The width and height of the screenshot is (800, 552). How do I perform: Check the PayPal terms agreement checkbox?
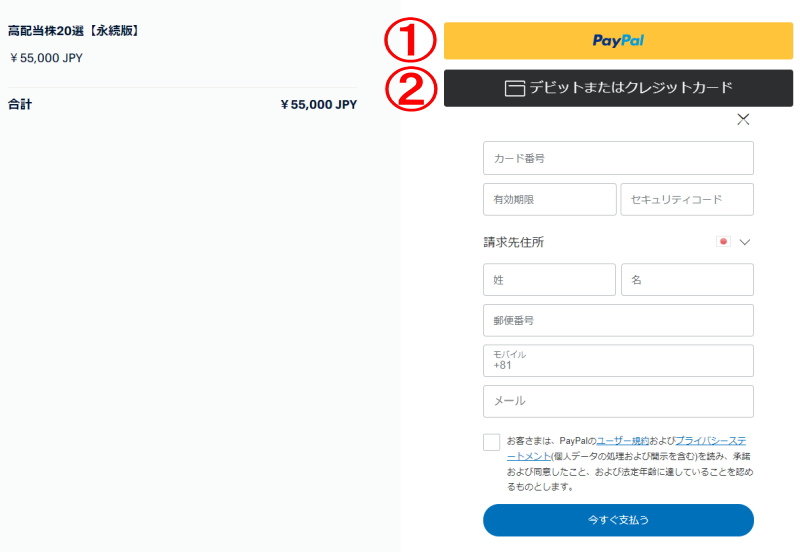click(x=491, y=442)
